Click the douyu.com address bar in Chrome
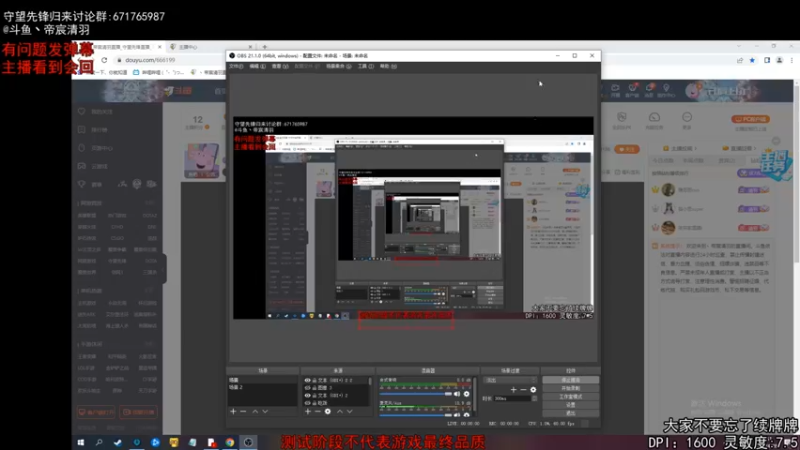Viewport: 800px width, 450px height. (x=171, y=60)
